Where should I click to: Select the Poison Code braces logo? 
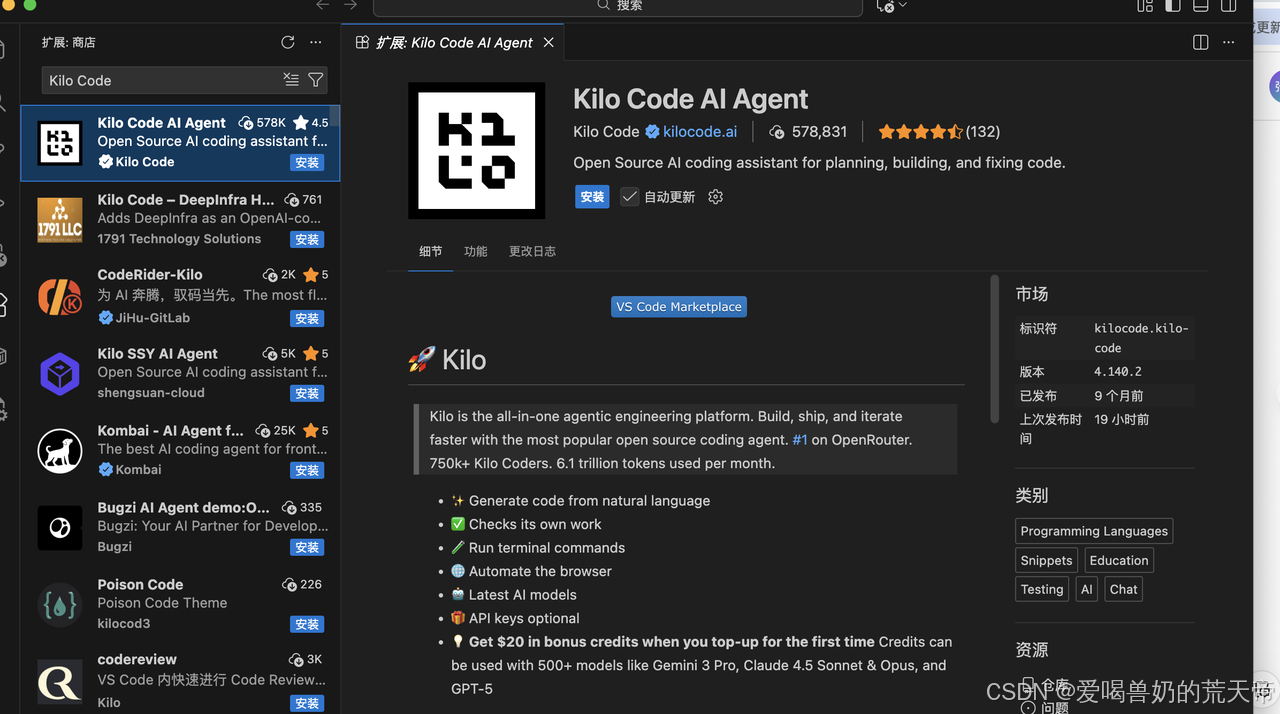[60, 605]
